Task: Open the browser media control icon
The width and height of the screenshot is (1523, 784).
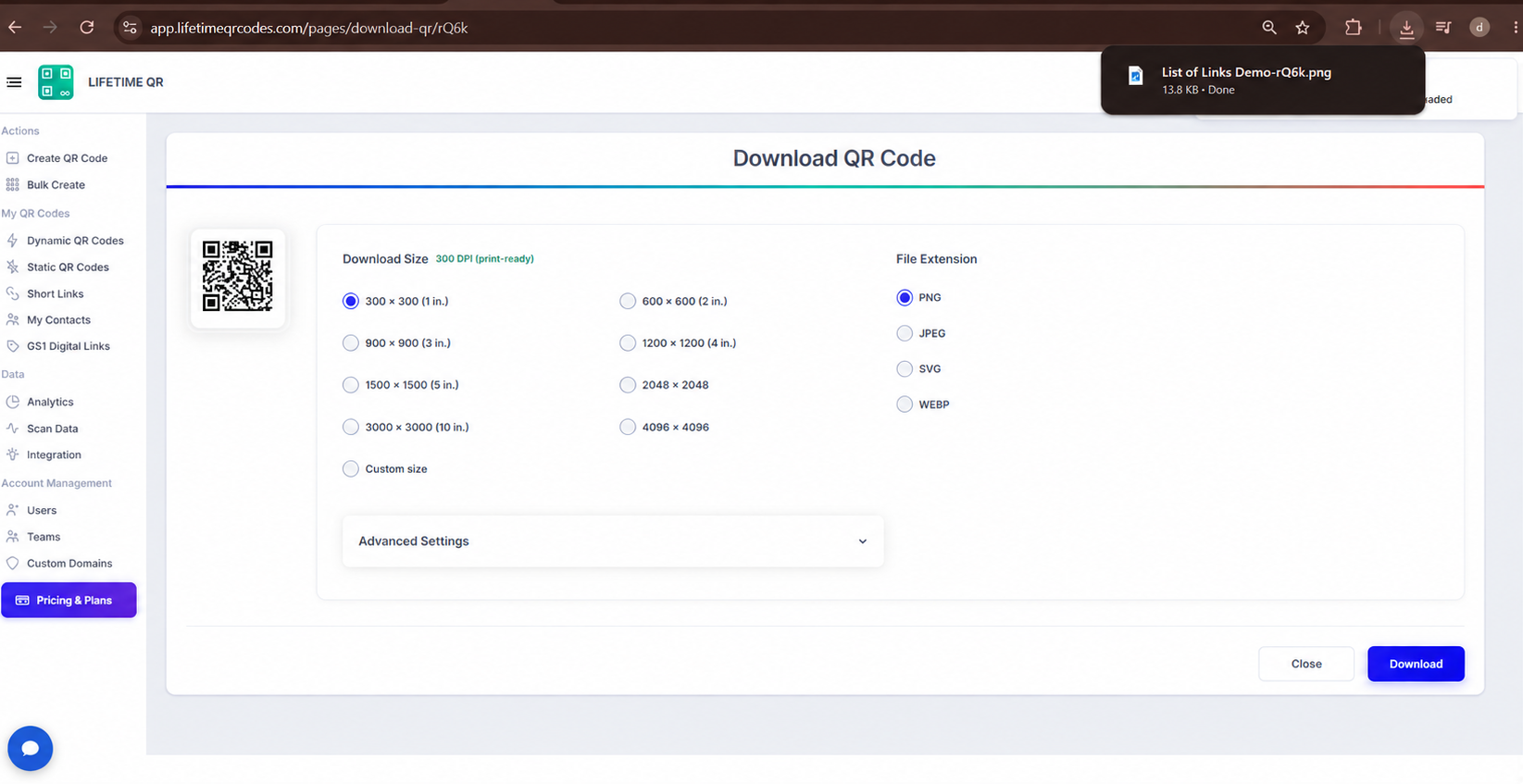Action: point(1443,28)
